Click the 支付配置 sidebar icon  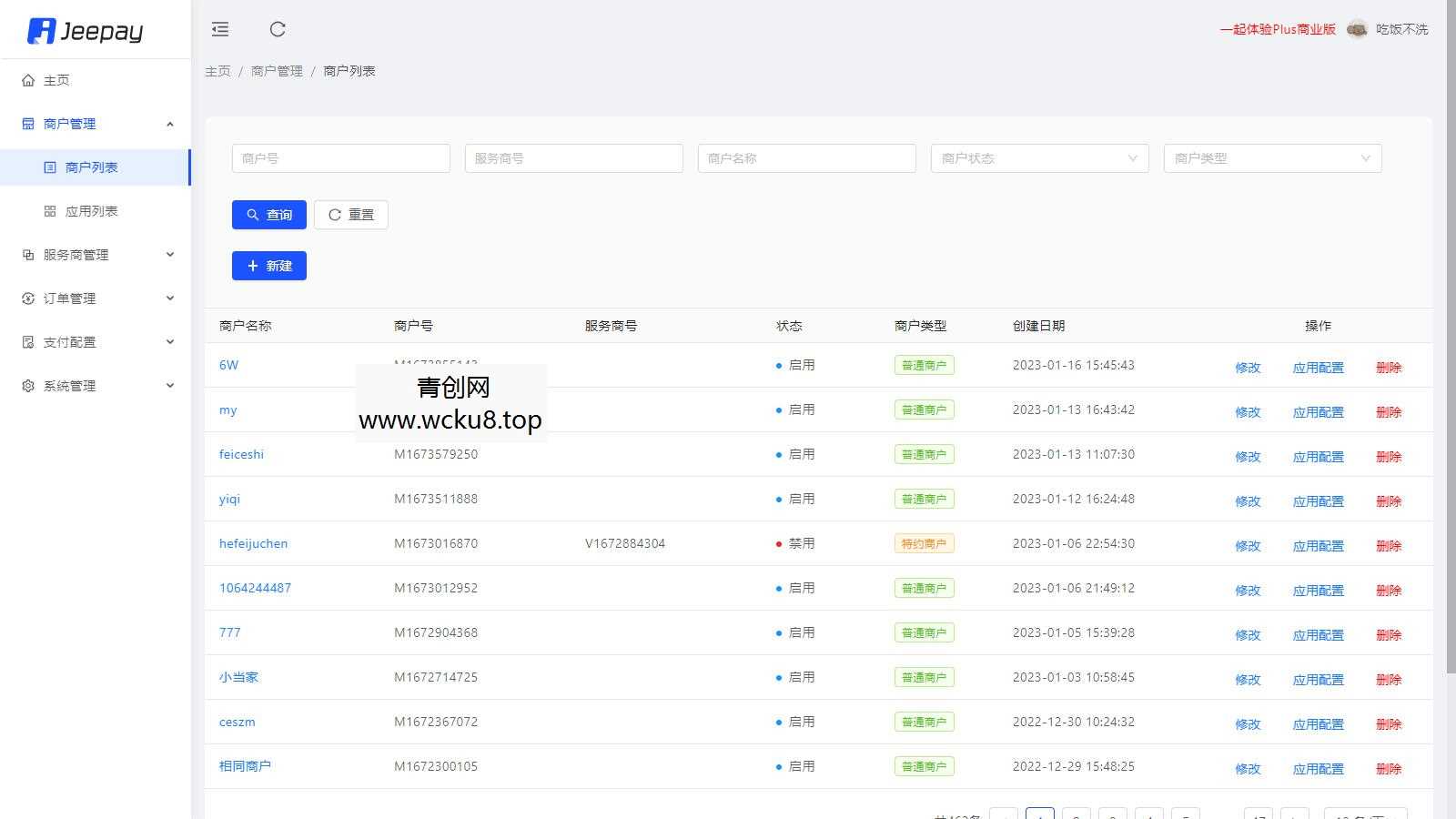[27, 341]
